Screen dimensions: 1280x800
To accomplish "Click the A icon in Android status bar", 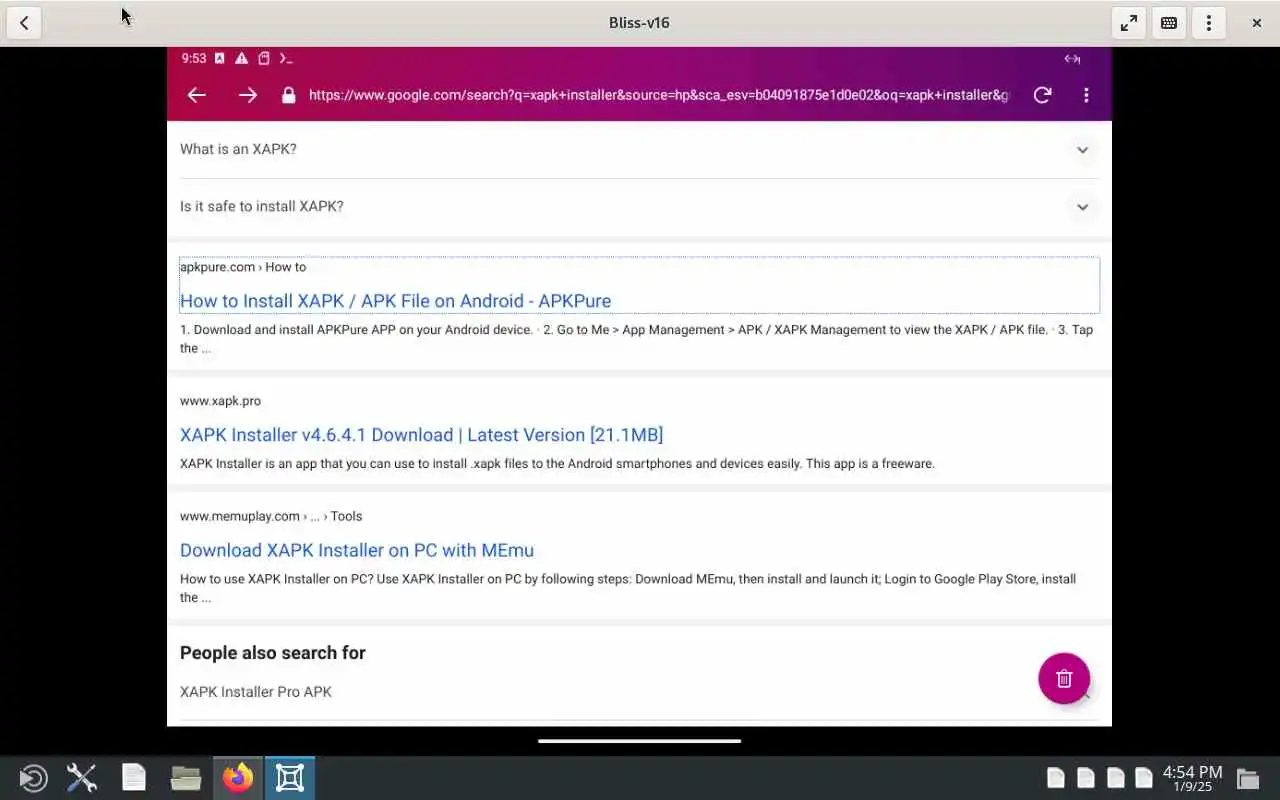I will pos(220,59).
